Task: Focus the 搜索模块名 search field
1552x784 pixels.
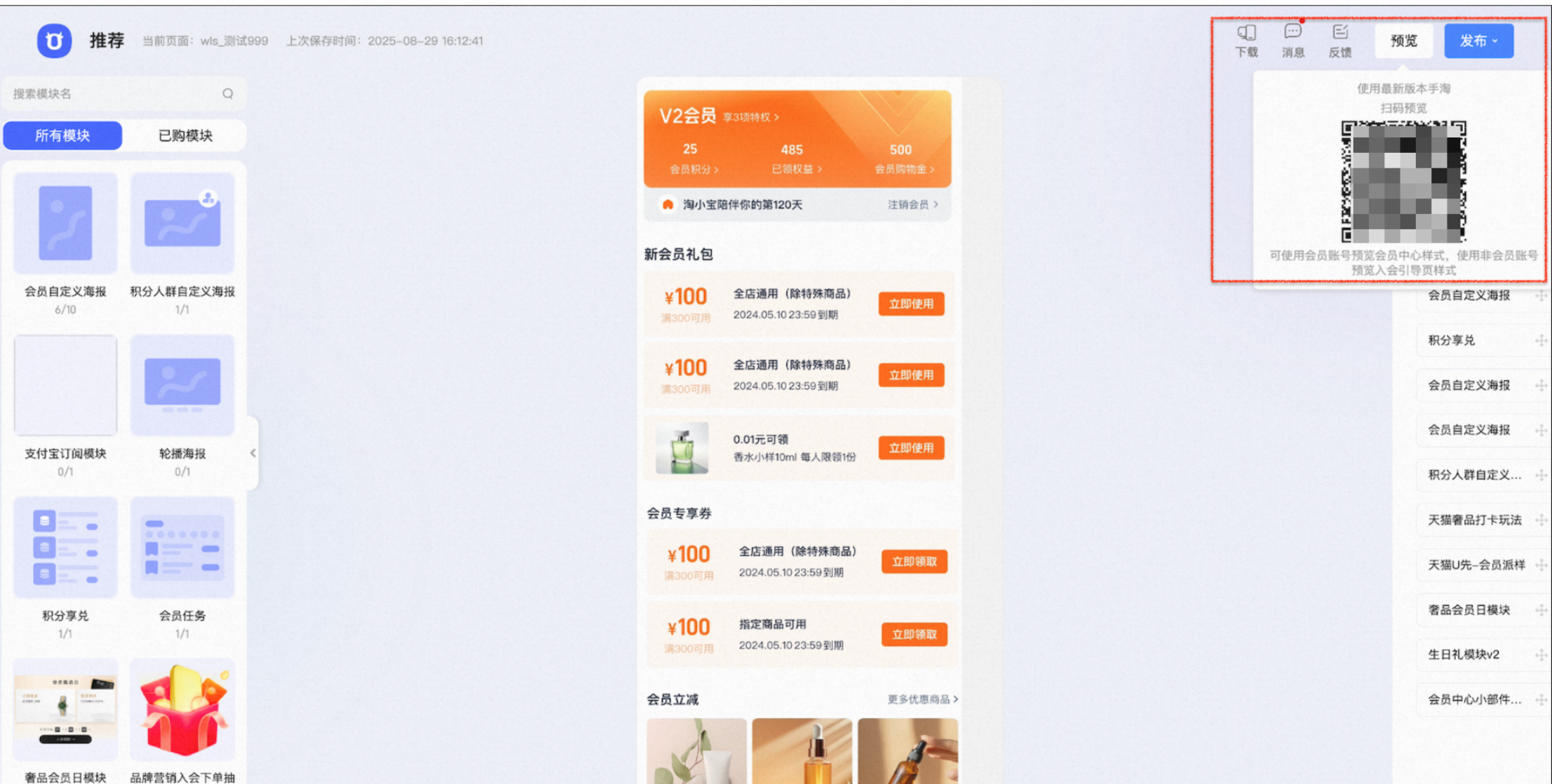Action: tap(123, 93)
